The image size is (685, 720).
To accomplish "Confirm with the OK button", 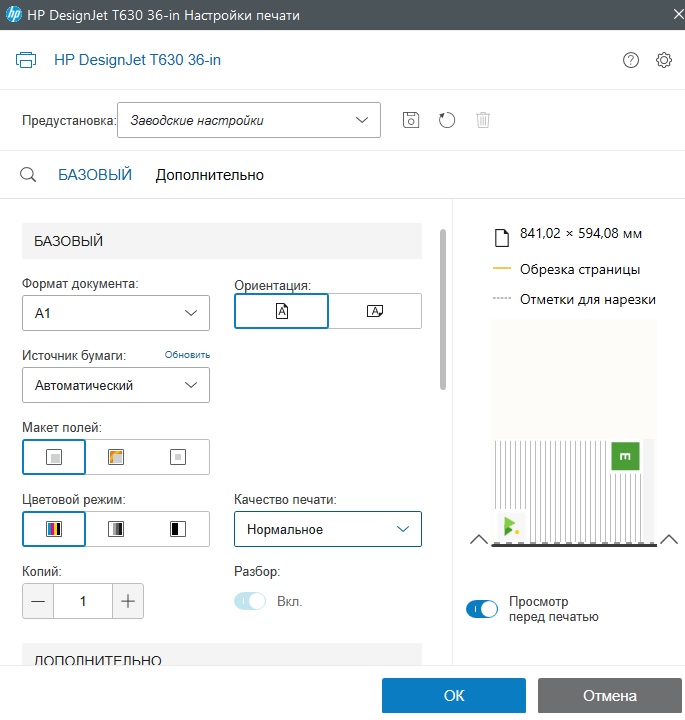I will click(x=454, y=695).
